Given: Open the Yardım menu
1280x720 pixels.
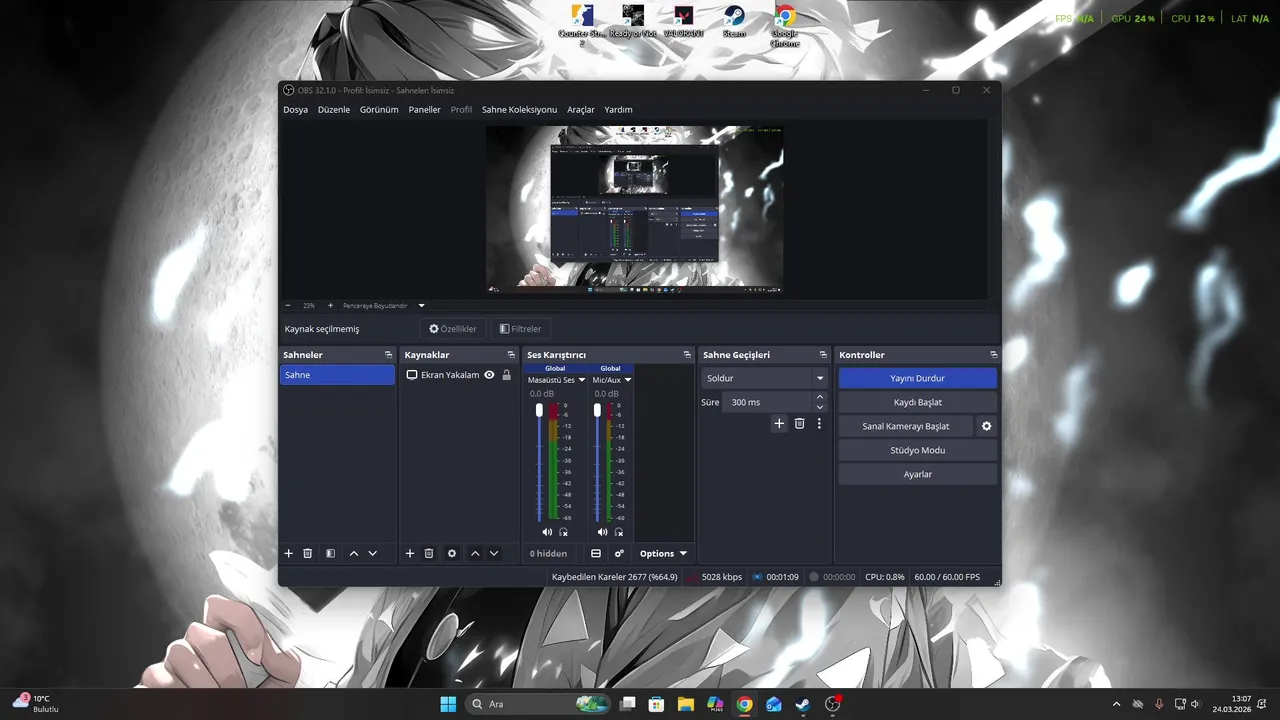Looking at the screenshot, I should [x=618, y=110].
